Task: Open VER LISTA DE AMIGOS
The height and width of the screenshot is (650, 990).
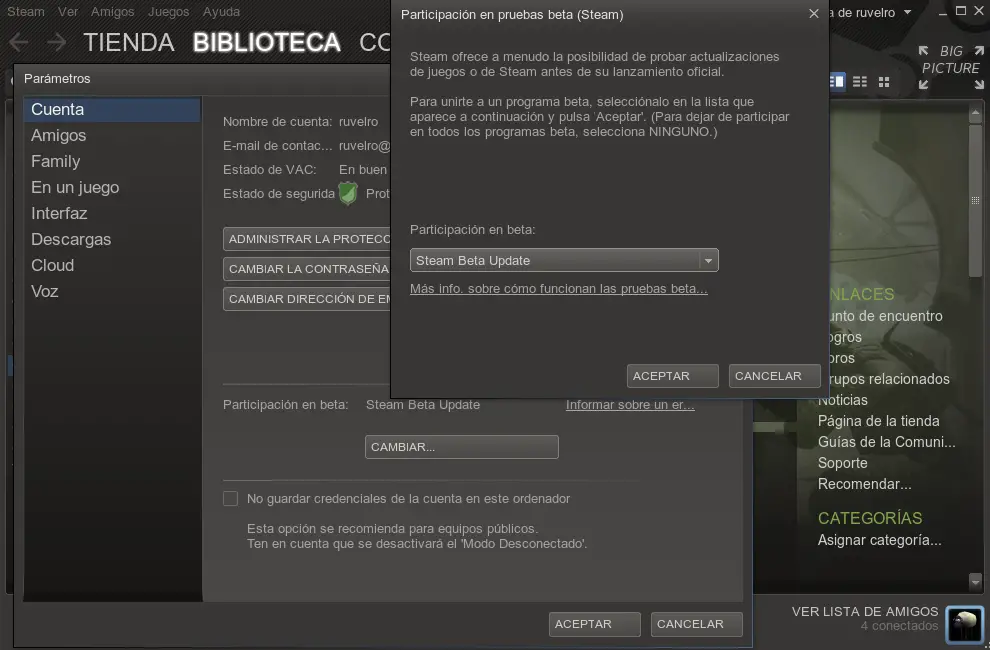Action: coord(865,611)
